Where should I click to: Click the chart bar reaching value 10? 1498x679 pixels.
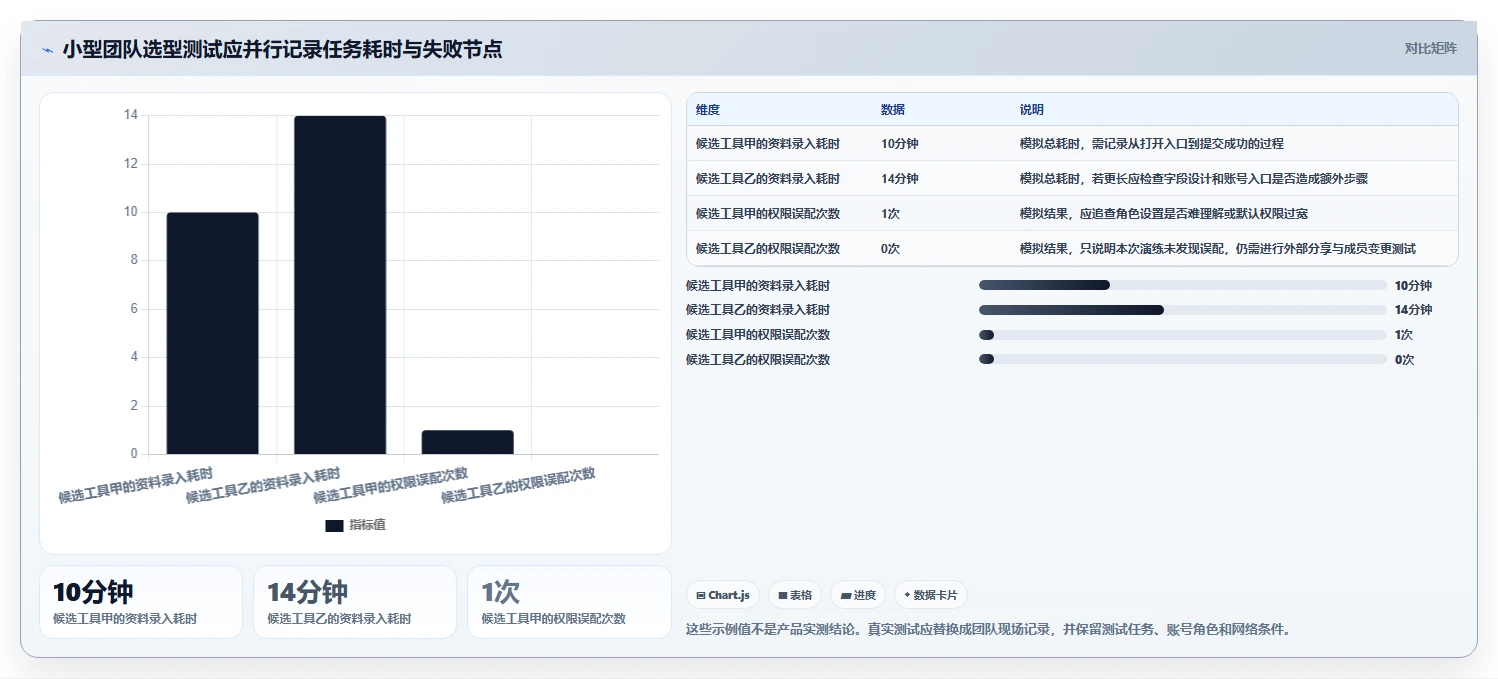coord(212,333)
